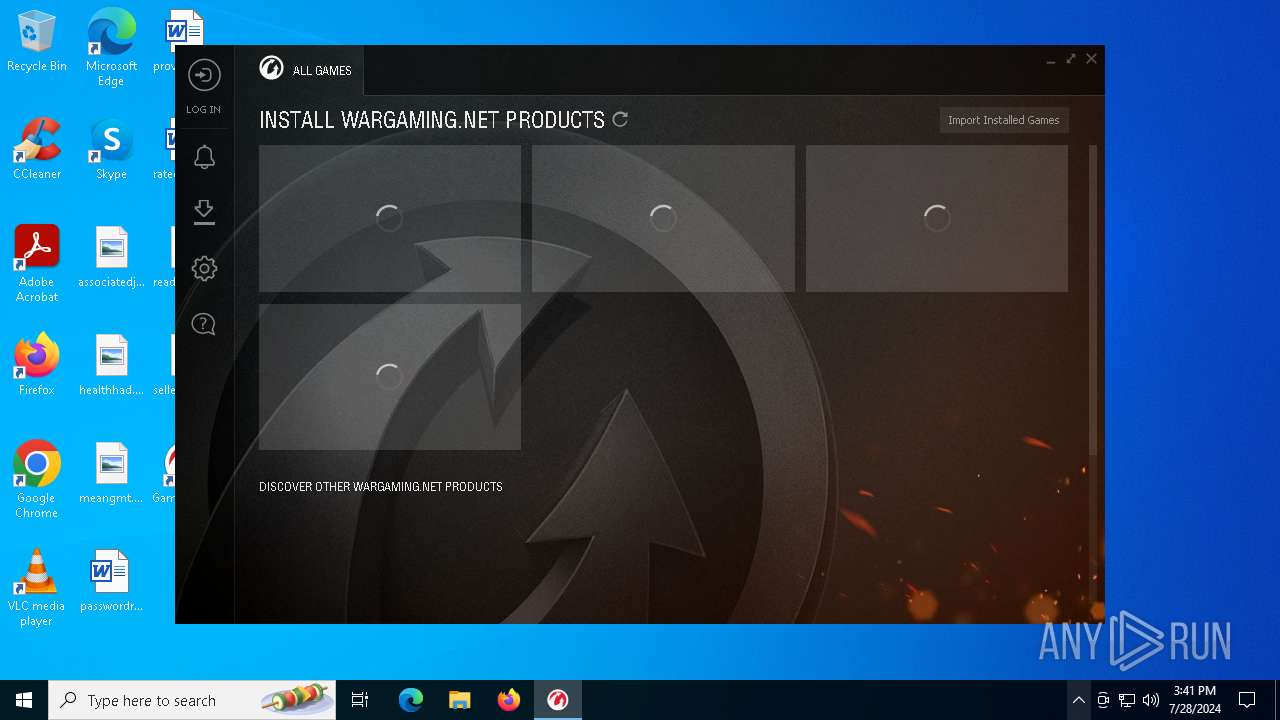The width and height of the screenshot is (1280, 720).
Task: Open the notifications bell in the sidebar
Action: [x=204, y=157]
